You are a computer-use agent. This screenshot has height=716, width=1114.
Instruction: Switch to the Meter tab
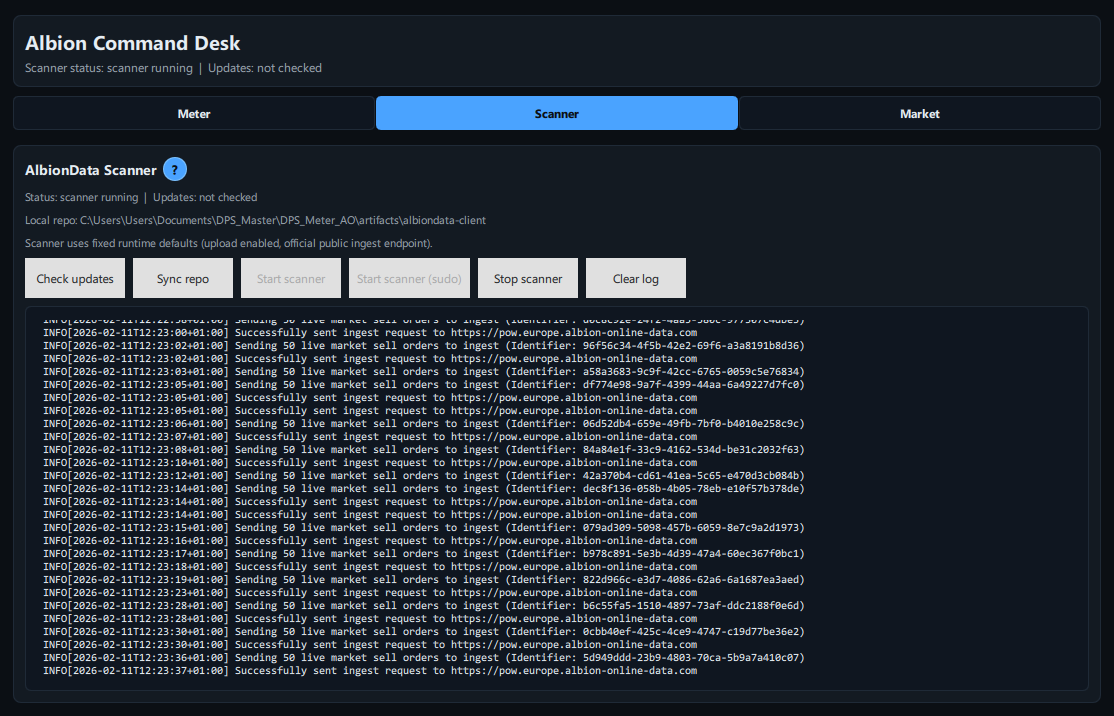(x=194, y=113)
